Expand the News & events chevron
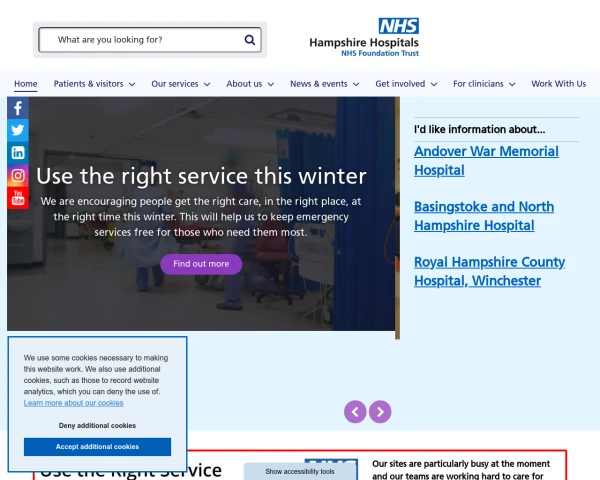600x480 pixels. tap(356, 84)
